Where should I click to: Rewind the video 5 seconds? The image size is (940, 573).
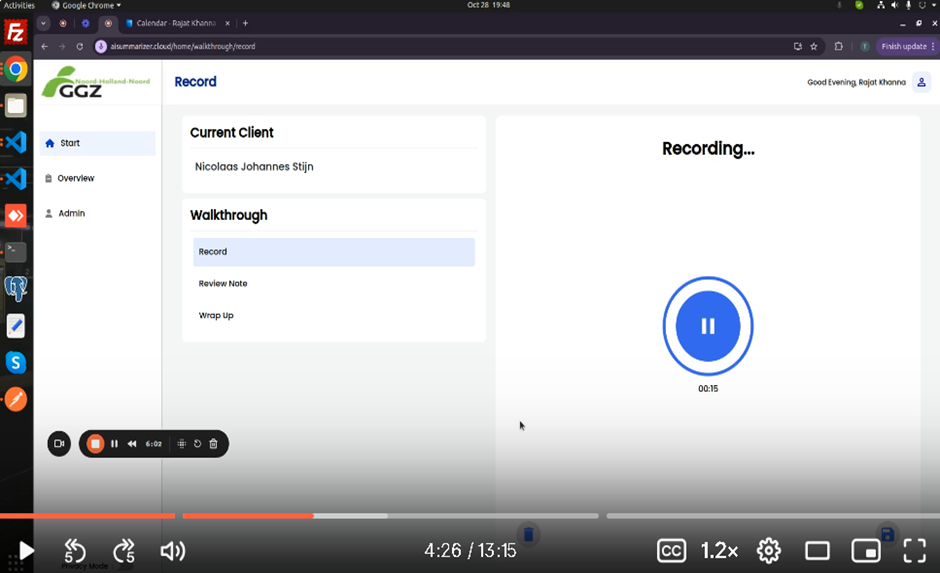(75, 551)
